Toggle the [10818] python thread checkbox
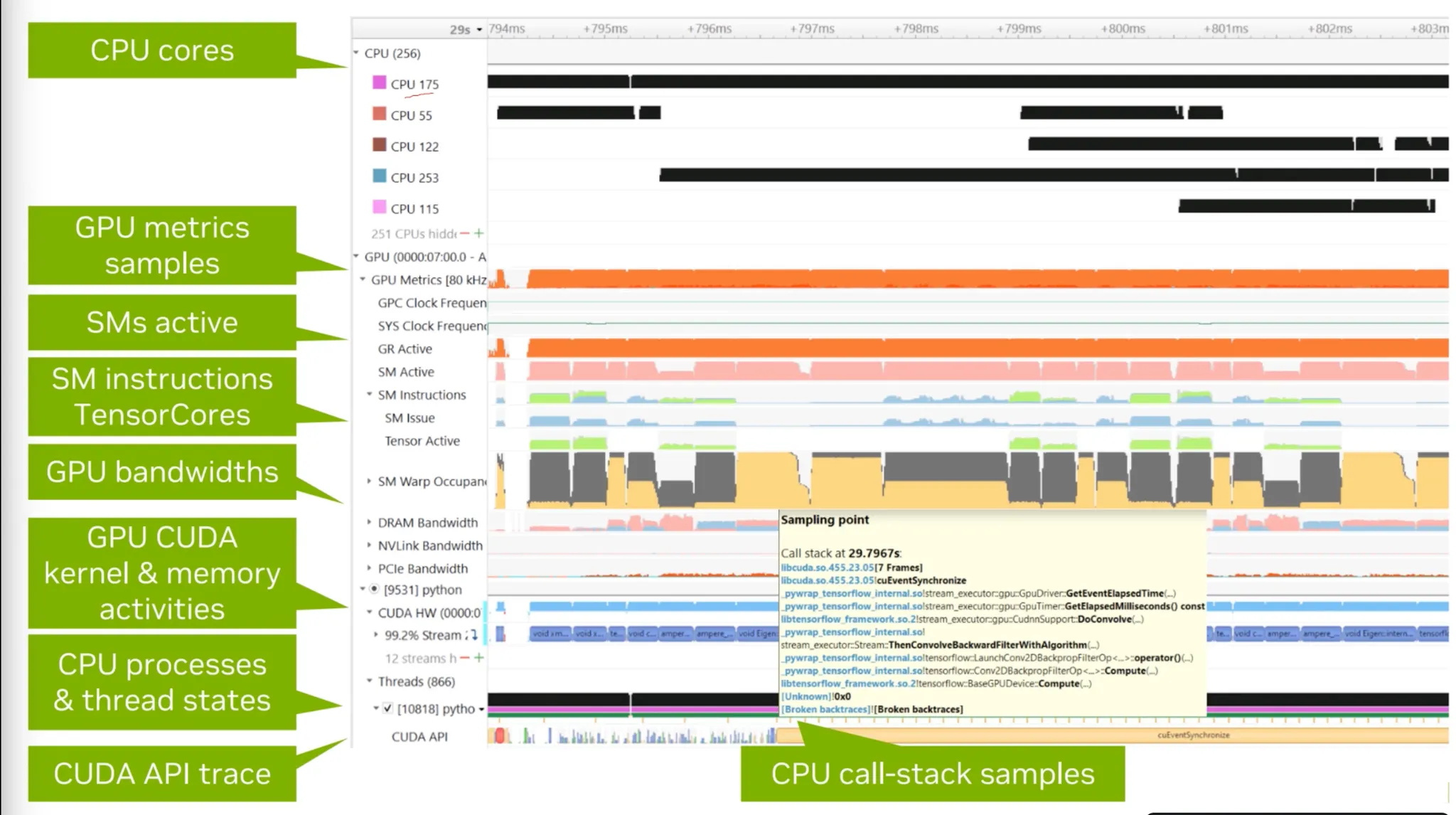Image resolution: width=1456 pixels, height=815 pixels. click(x=387, y=708)
